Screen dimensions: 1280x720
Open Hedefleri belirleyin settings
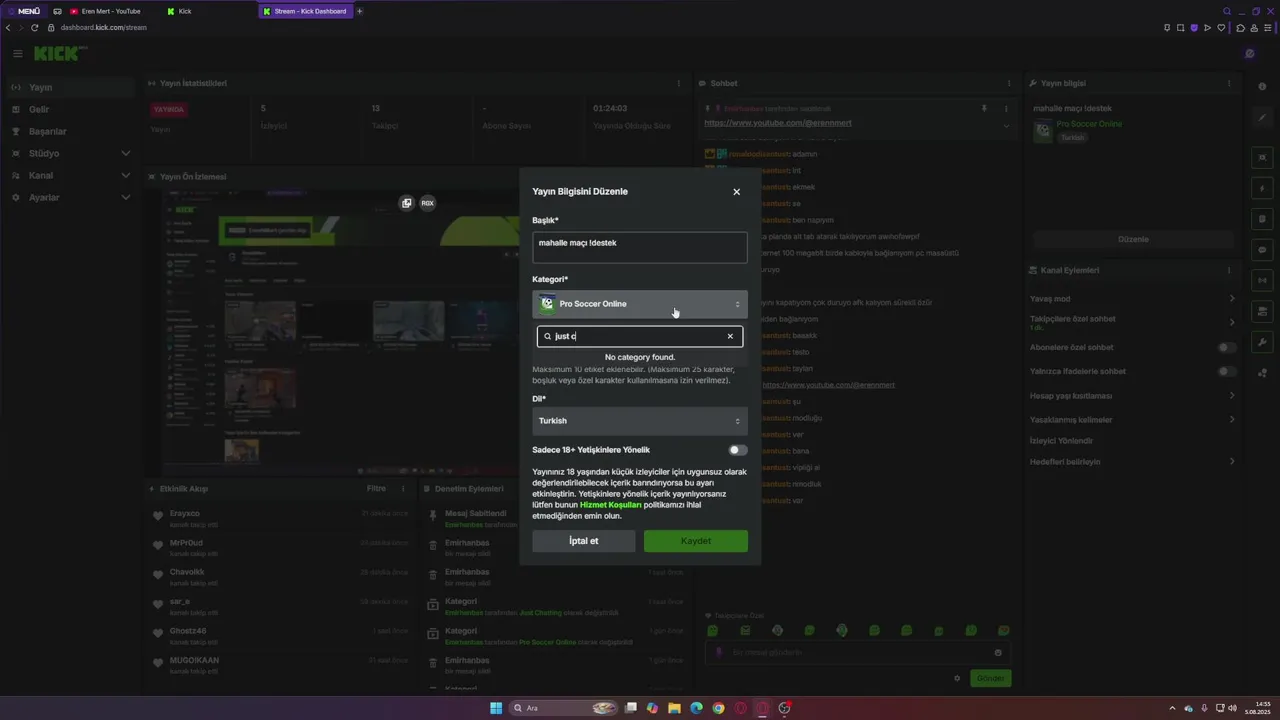[x=1133, y=462]
